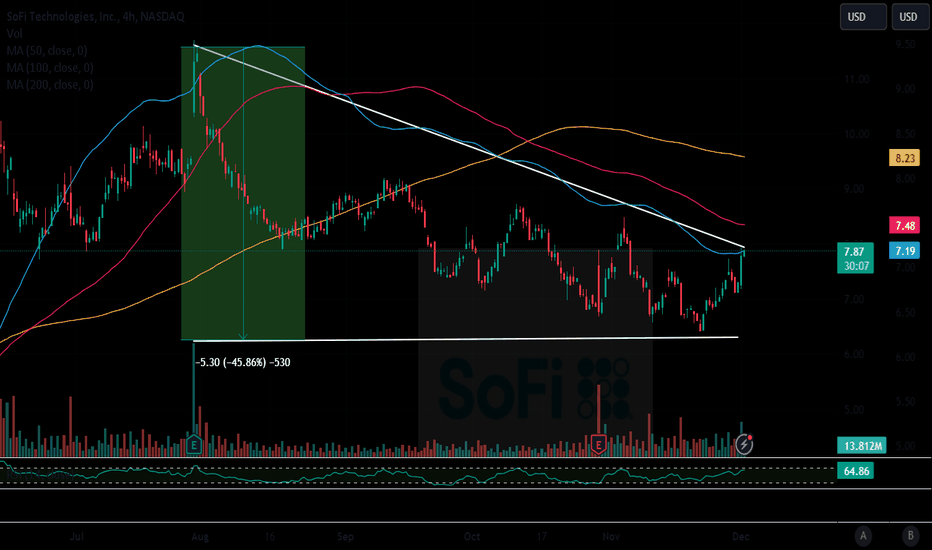This screenshot has width=932, height=550.
Task: Click the Sep date on time axis
Action: pyautogui.click(x=345, y=536)
